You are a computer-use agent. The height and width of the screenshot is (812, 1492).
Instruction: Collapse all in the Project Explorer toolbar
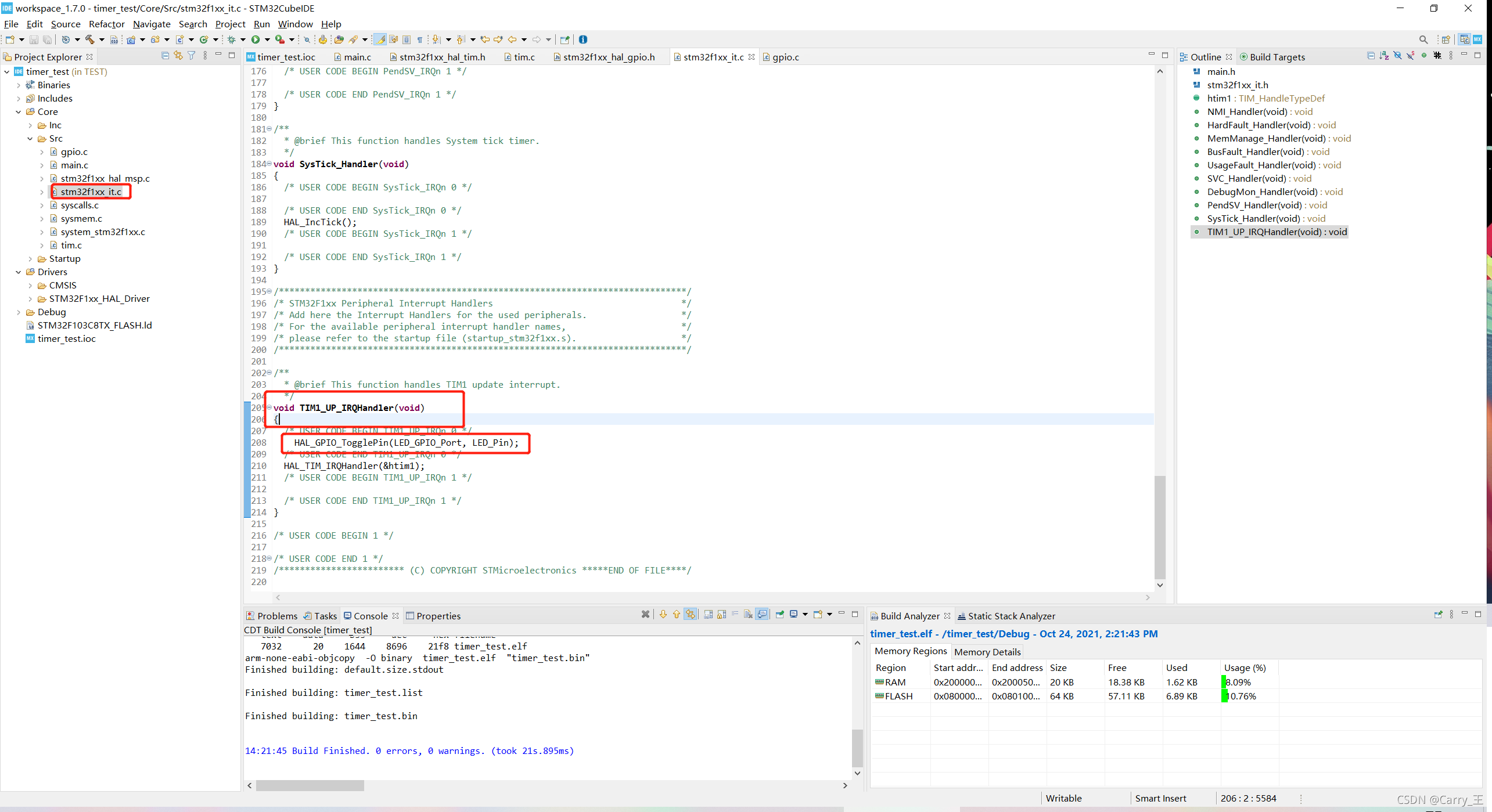[165, 56]
